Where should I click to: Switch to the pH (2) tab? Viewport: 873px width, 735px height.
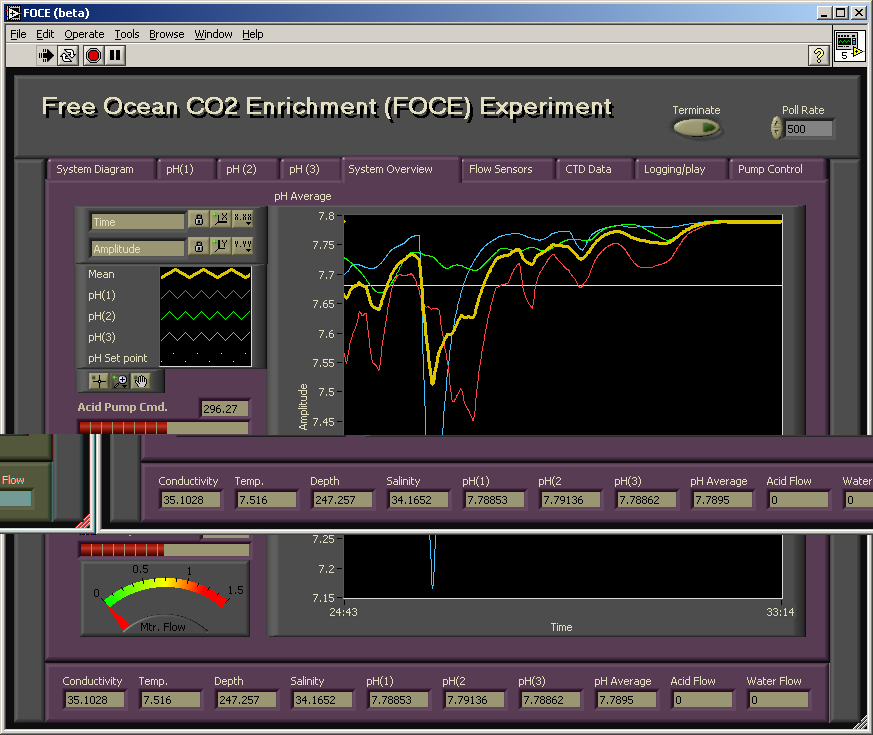coord(247,169)
